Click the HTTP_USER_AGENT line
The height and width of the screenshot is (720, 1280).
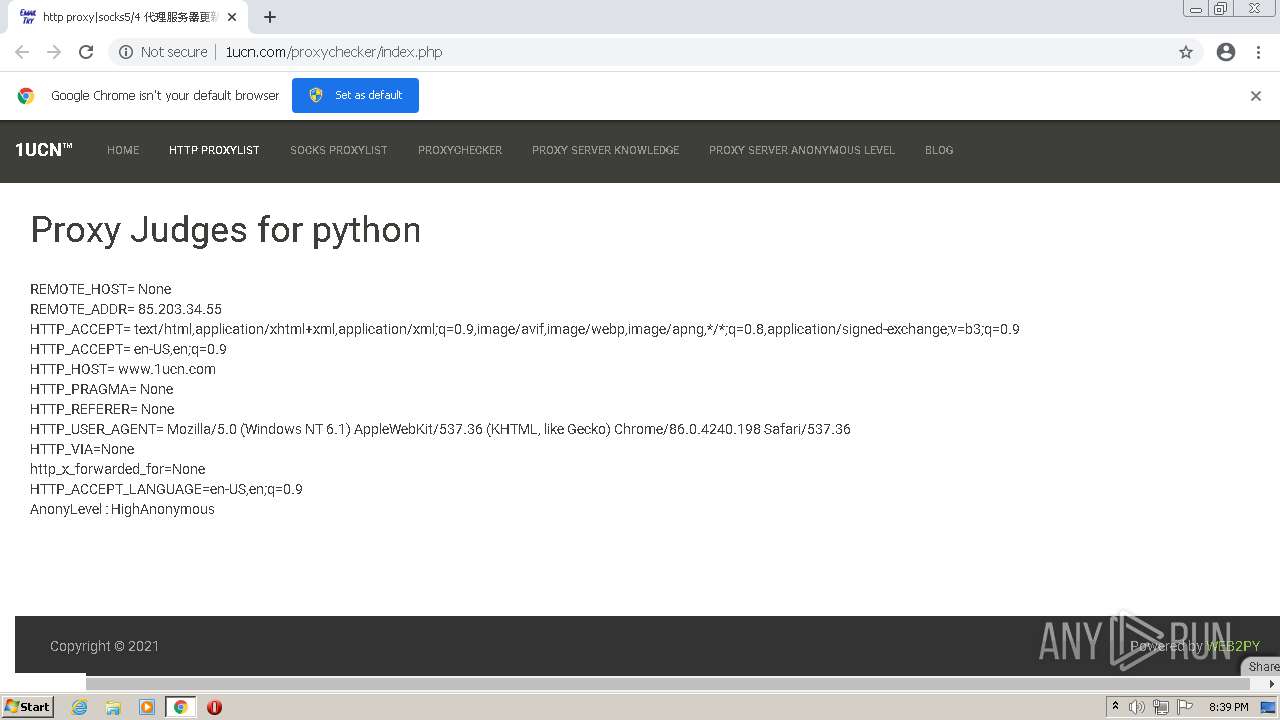(440, 429)
